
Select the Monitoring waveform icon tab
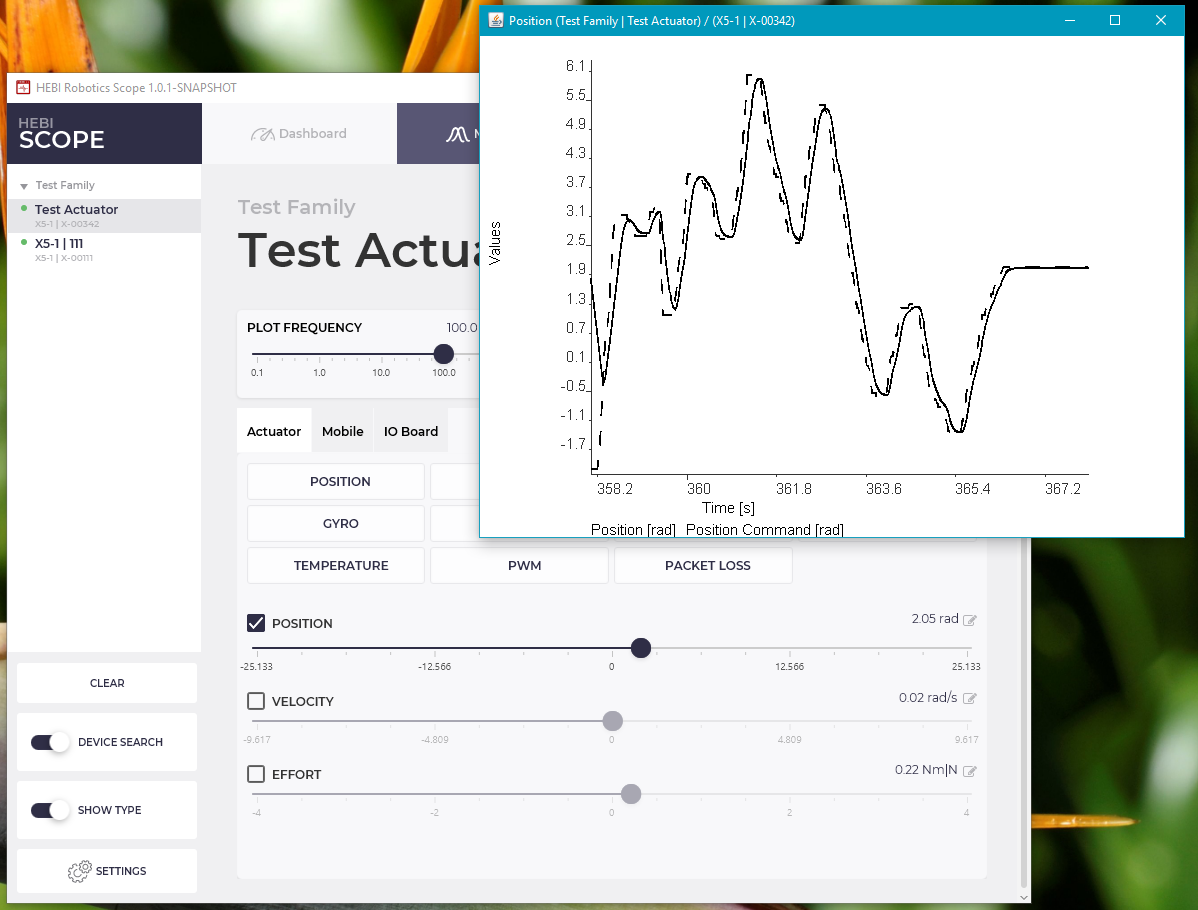coord(457,133)
